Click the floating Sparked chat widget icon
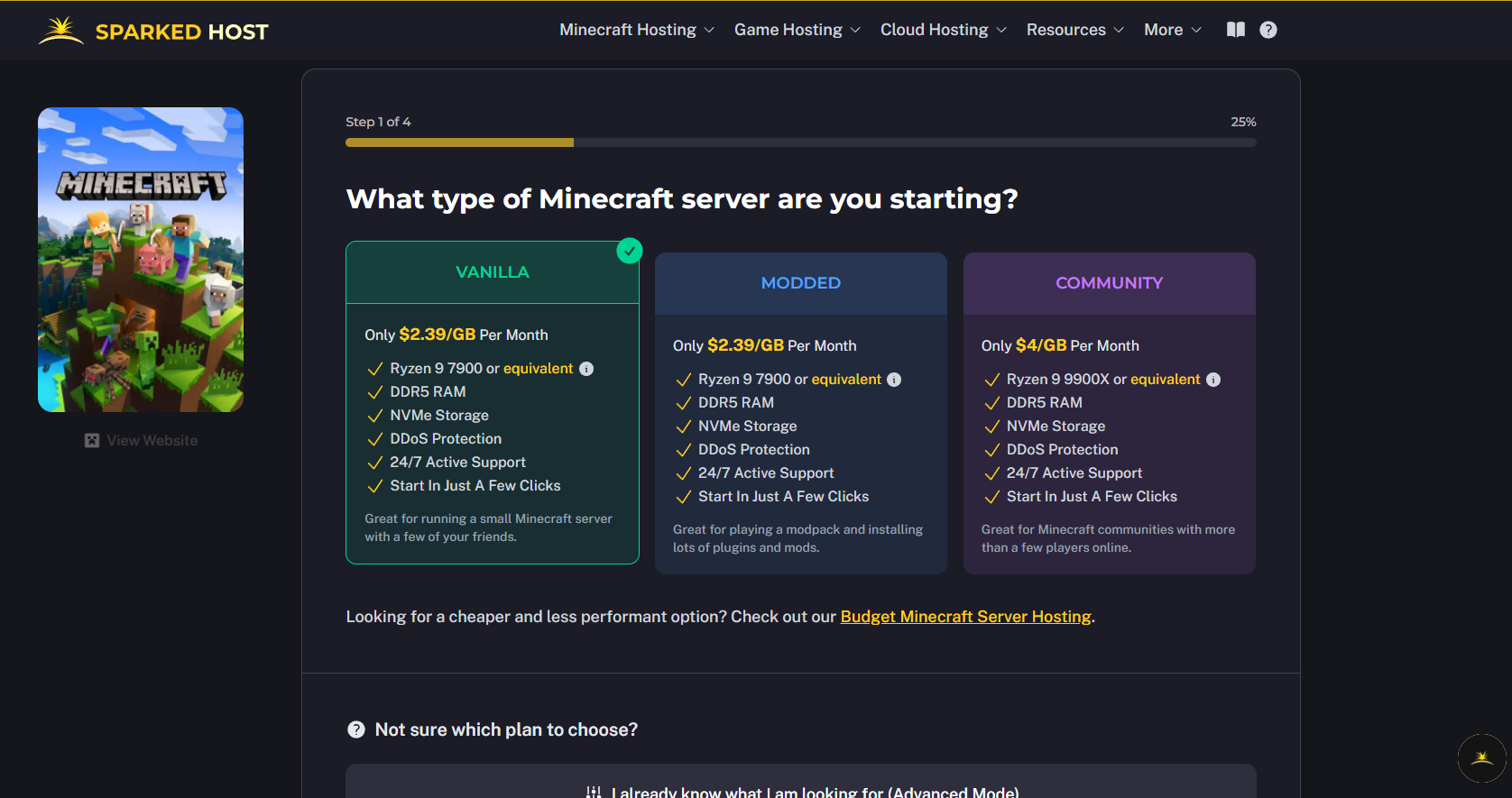Image resolution: width=1512 pixels, height=798 pixels. [1482, 758]
